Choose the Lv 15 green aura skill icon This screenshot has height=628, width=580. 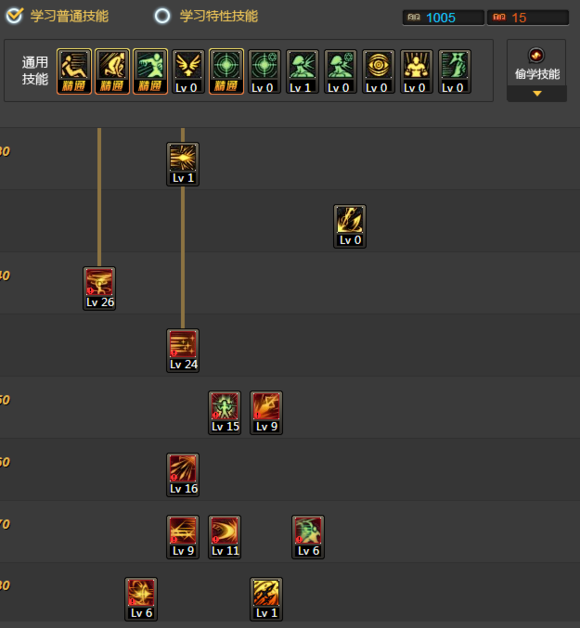point(225,413)
